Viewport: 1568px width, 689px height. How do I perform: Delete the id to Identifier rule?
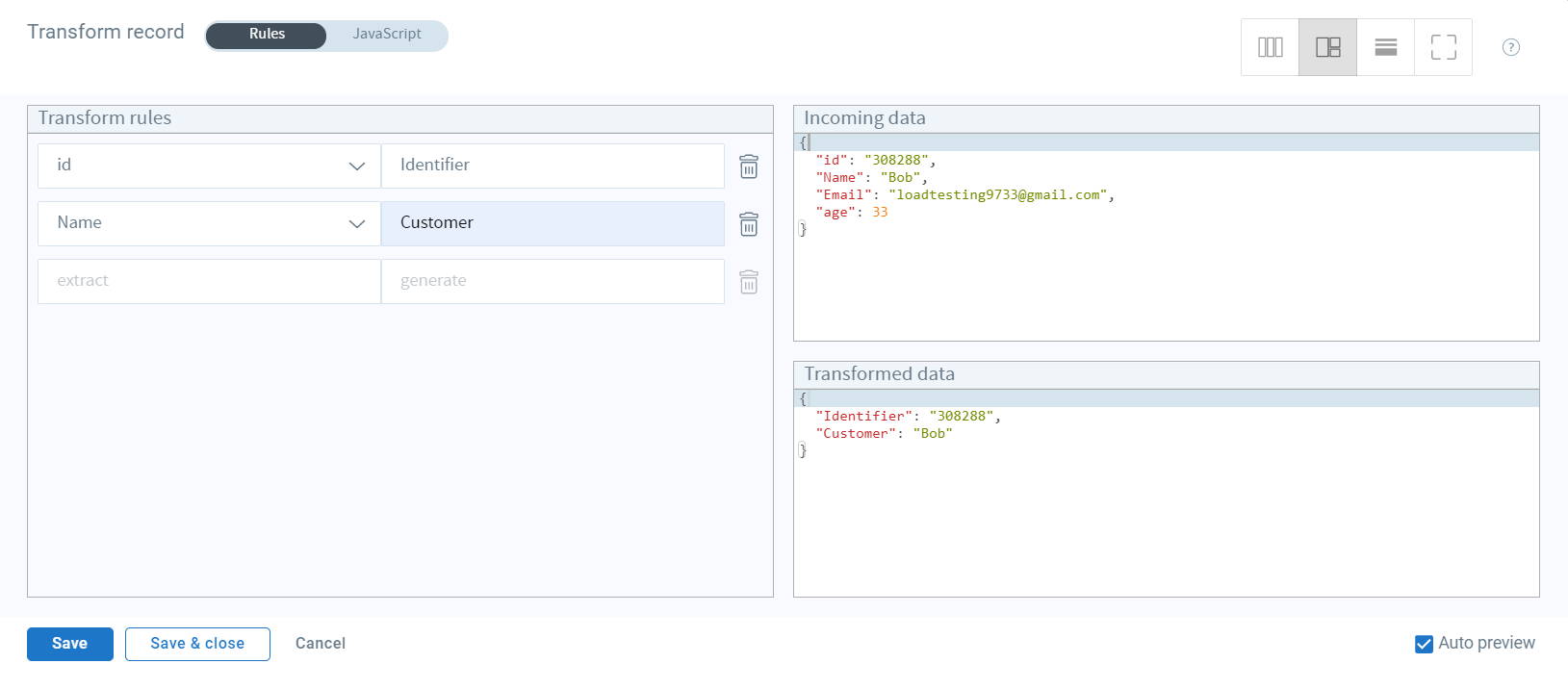pos(749,166)
